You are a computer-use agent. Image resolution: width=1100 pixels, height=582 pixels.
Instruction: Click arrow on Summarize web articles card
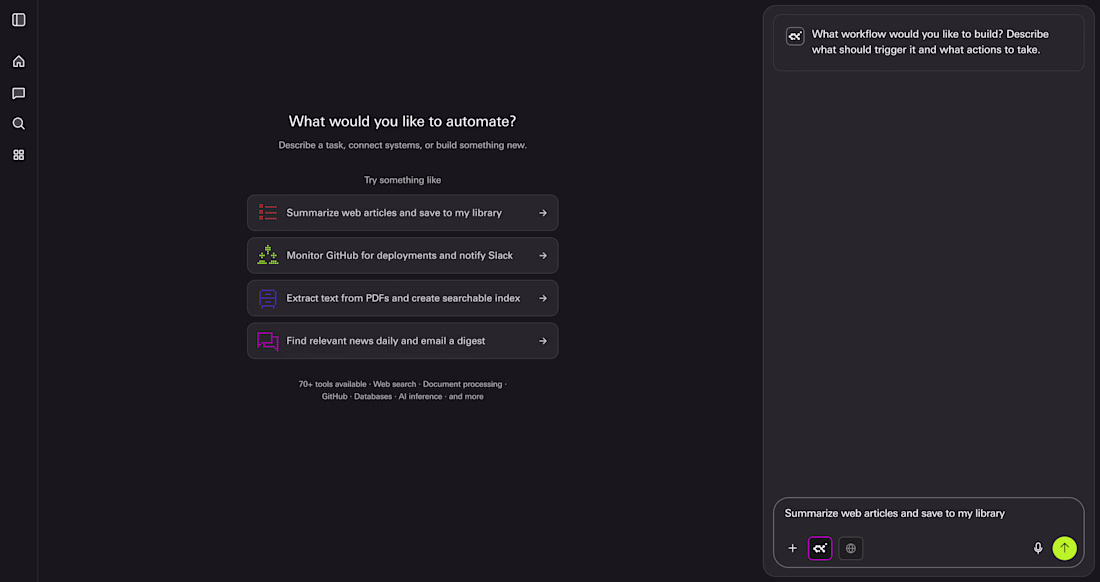pos(543,213)
